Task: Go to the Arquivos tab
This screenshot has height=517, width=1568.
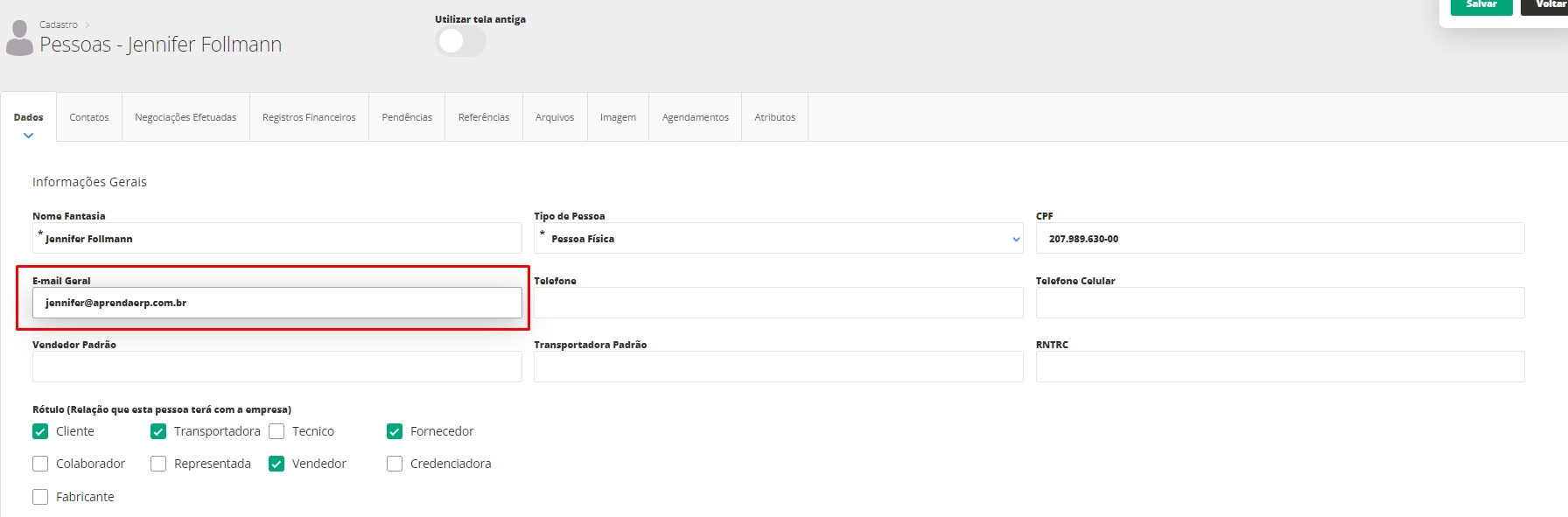Action: click(x=555, y=117)
